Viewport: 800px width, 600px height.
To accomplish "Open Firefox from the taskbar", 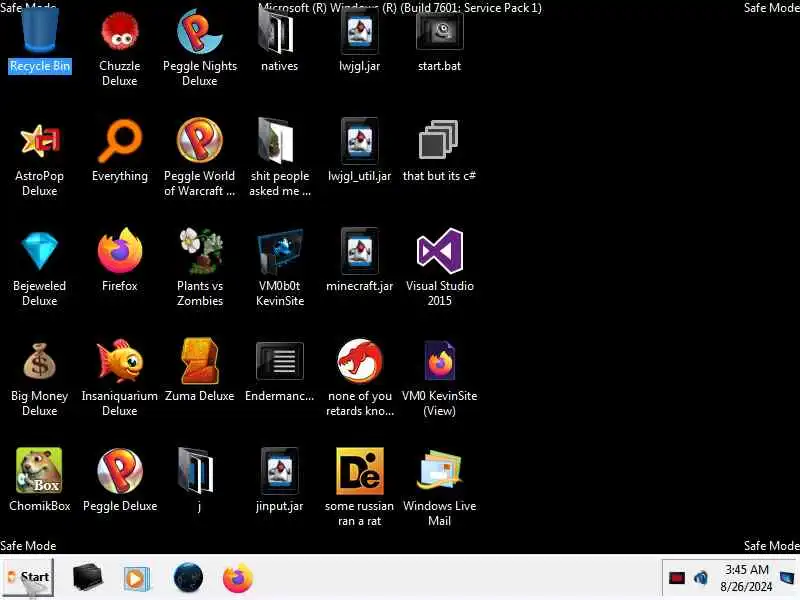I will pos(238,578).
